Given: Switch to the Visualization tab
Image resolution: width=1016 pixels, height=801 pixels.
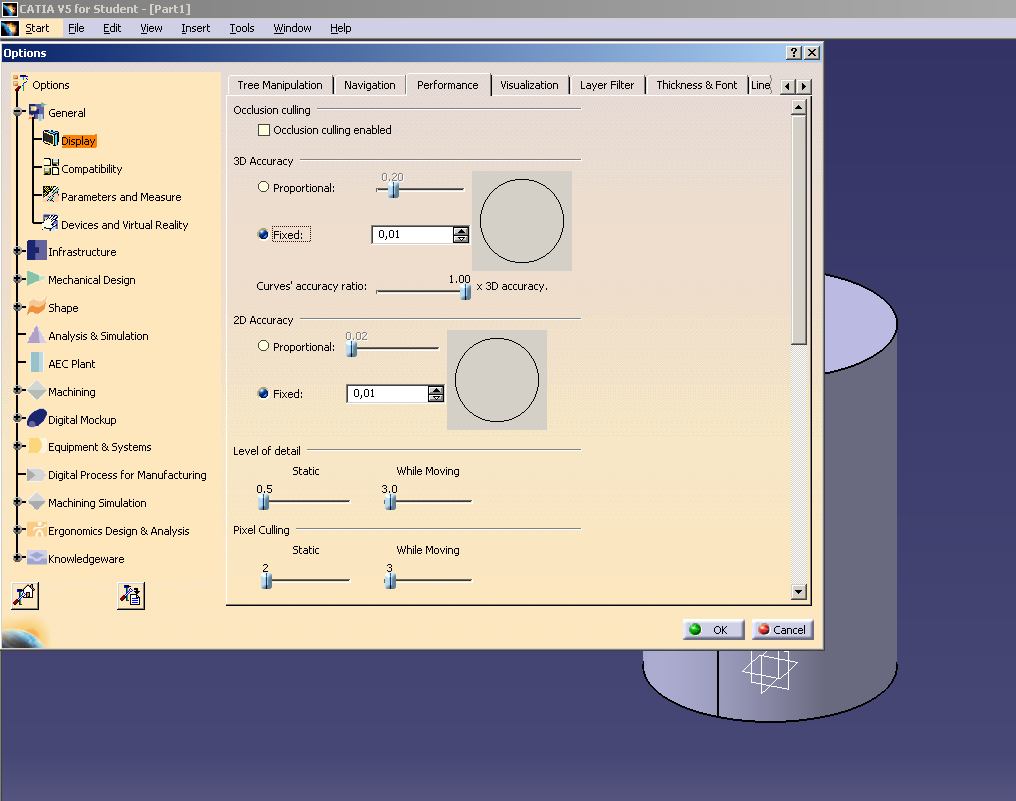Looking at the screenshot, I should coord(529,85).
